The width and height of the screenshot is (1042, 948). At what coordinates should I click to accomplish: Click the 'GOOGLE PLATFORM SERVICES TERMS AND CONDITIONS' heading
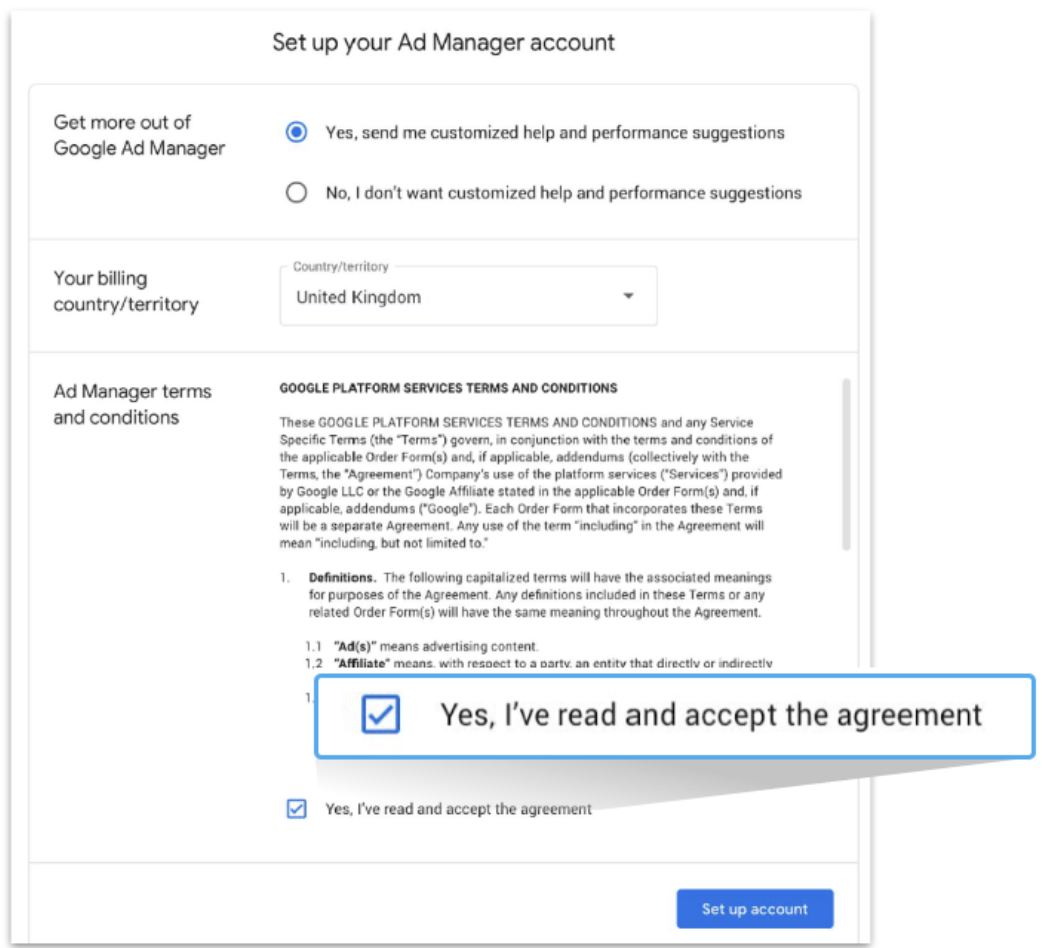[x=449, y=388]
